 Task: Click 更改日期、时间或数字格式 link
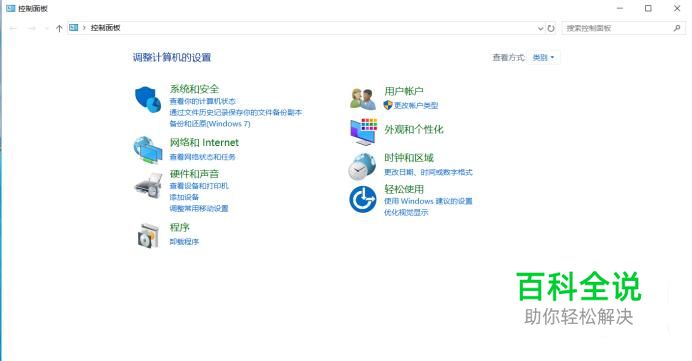[x=428, y=172]
